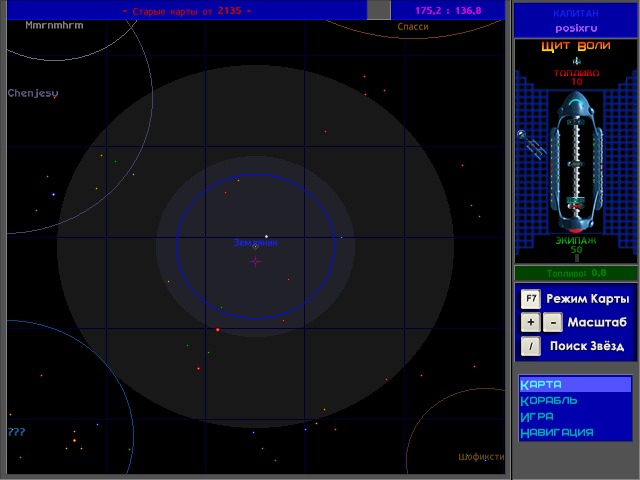Click the plus zoom-in key icon
Viewport: 640px width, 480px height.
[531, 322]
